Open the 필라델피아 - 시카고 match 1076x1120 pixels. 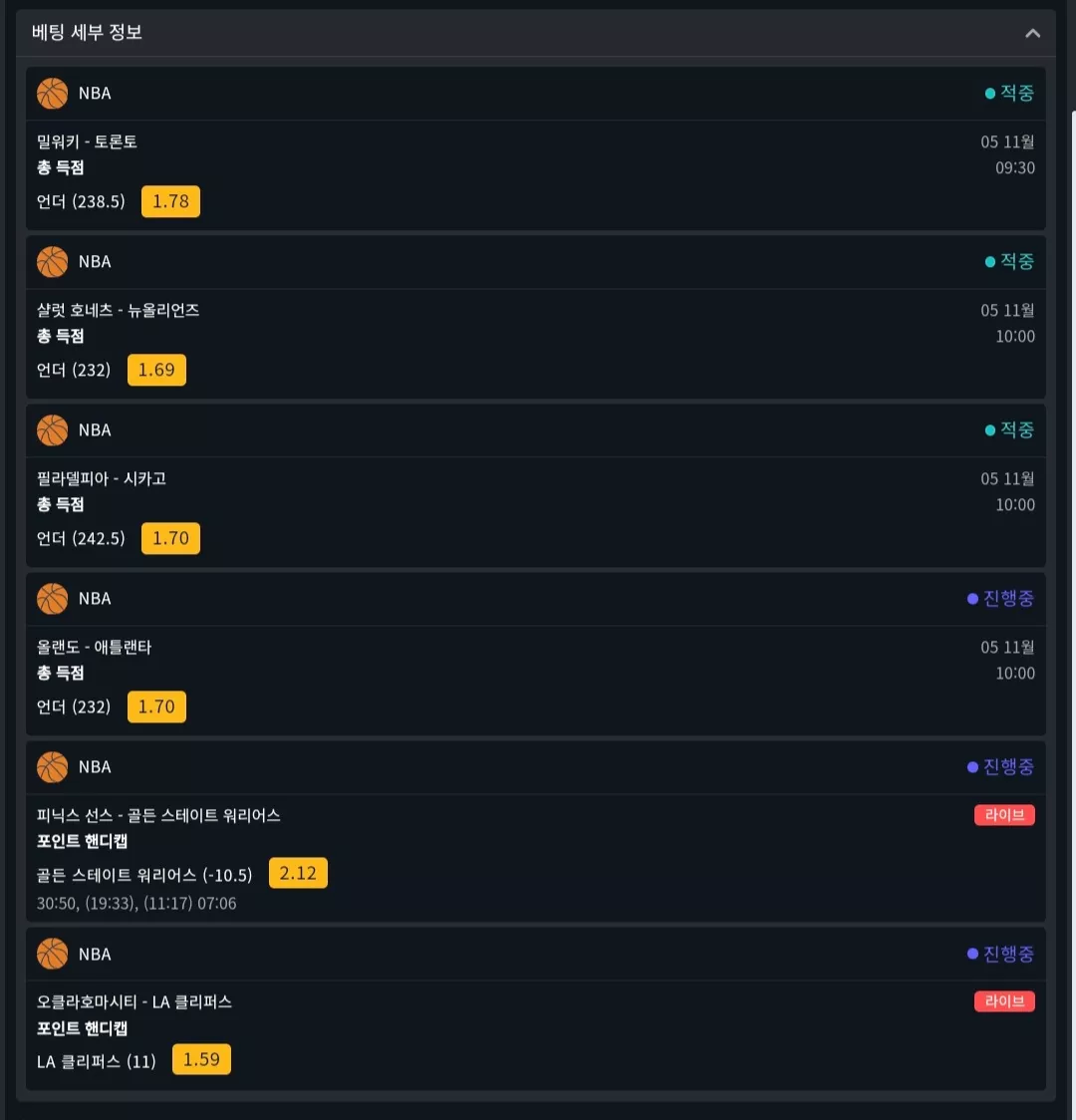point(102,478)
